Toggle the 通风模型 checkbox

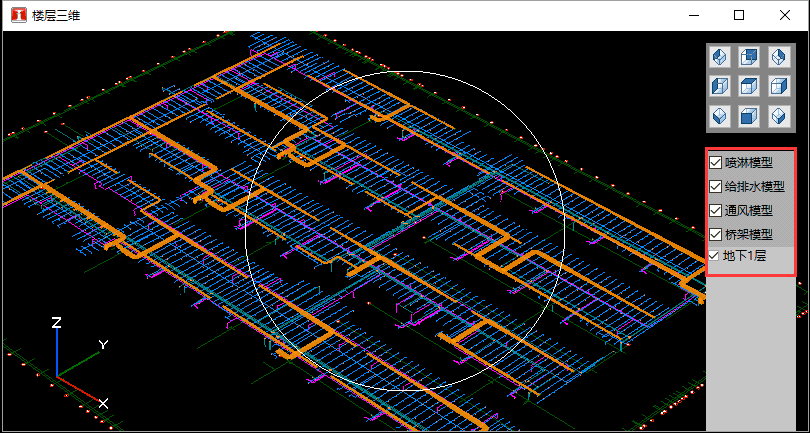[716, 210]
